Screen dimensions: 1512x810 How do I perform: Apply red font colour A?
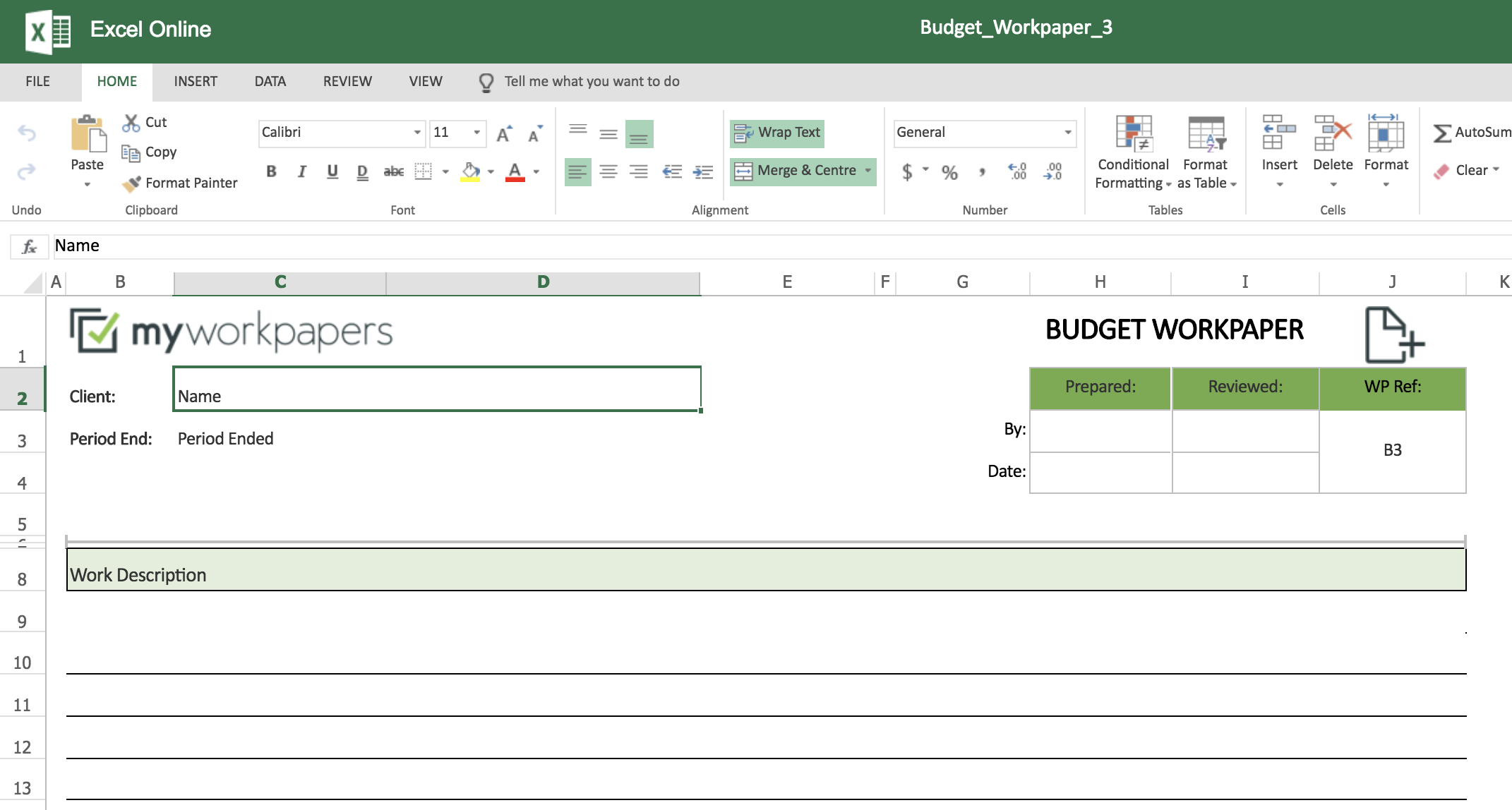tap(515, 172)
